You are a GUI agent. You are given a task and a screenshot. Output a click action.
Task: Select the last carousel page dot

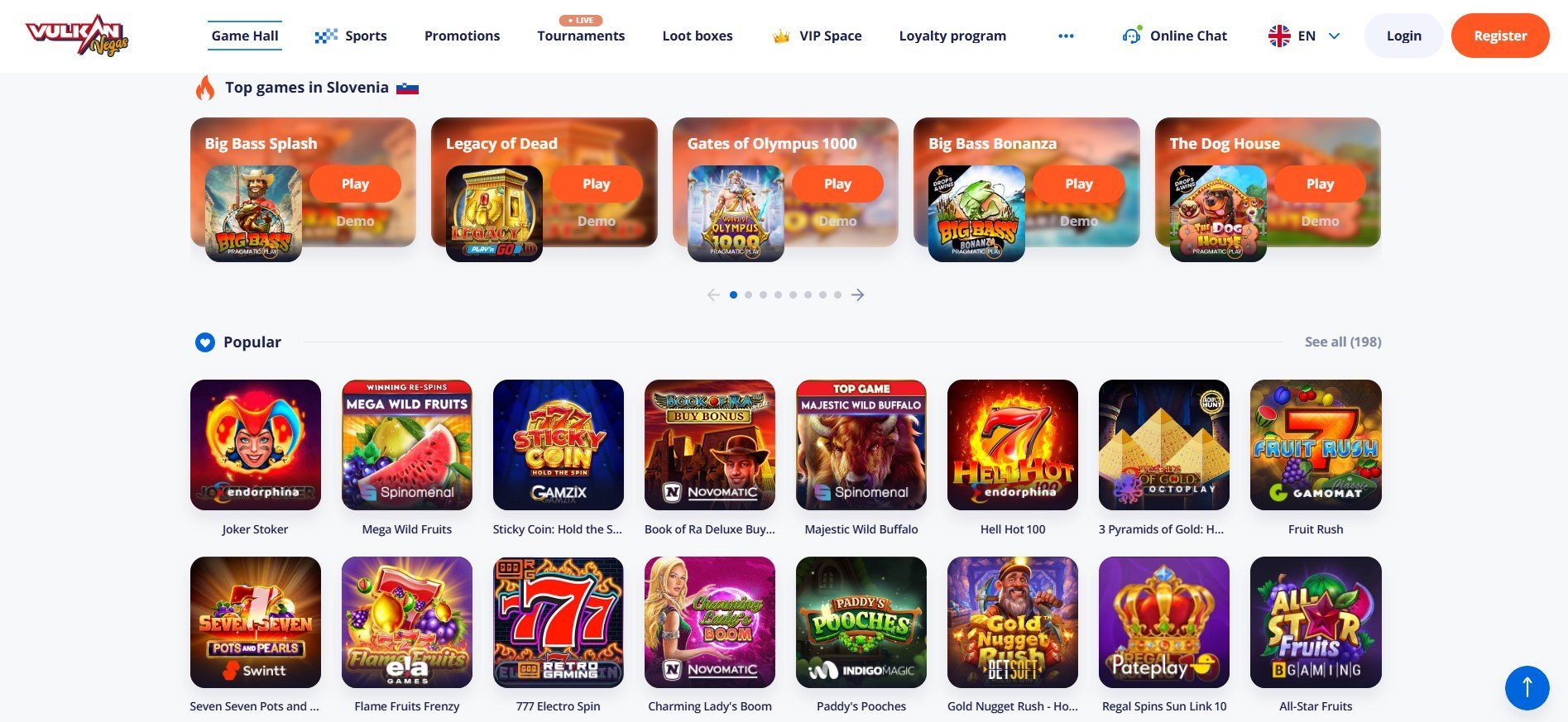click(x=838, y=295)
